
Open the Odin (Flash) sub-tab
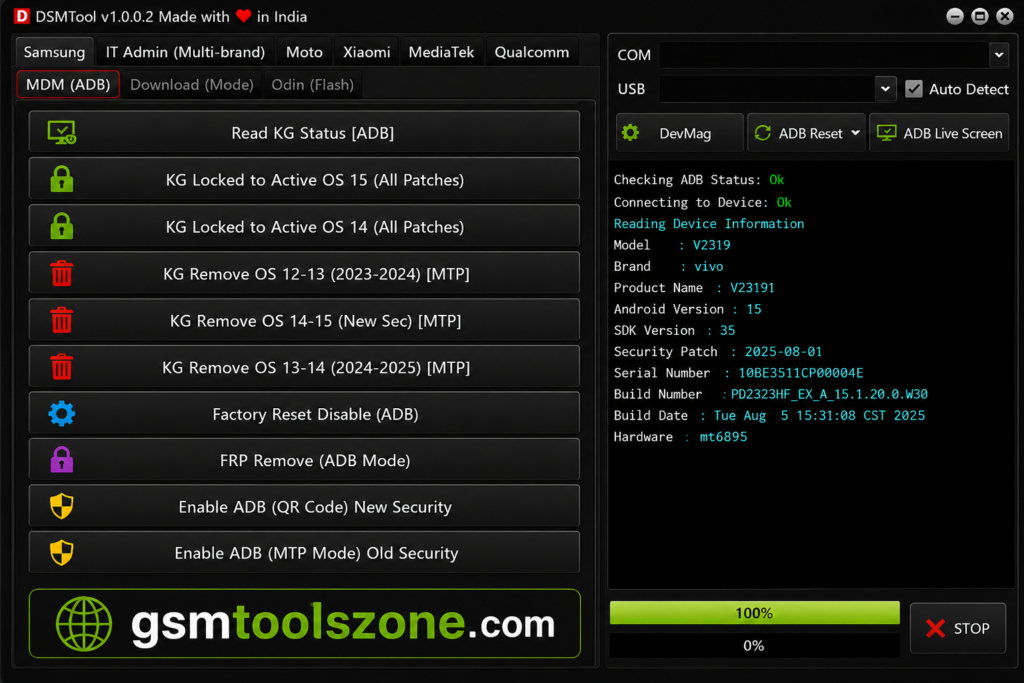point(313,85)
